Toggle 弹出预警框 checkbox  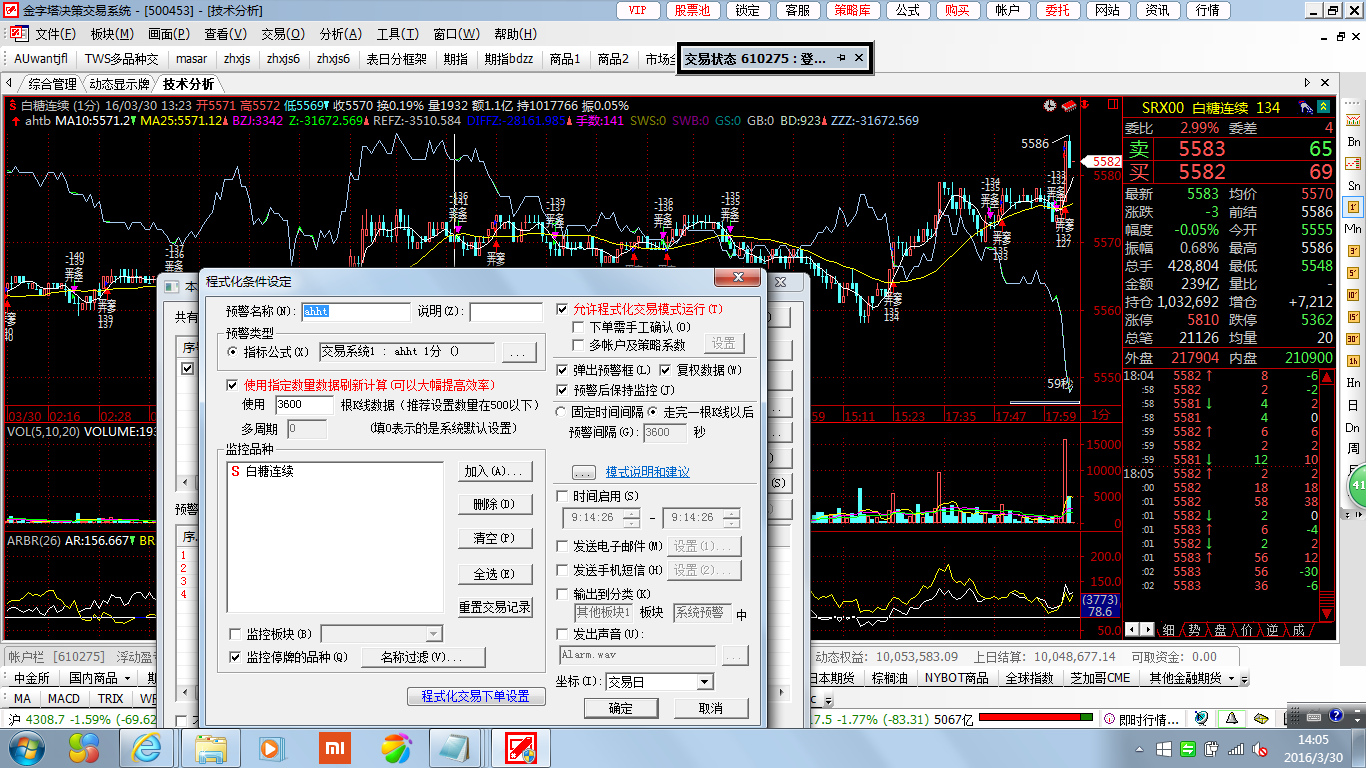[562, 370]
